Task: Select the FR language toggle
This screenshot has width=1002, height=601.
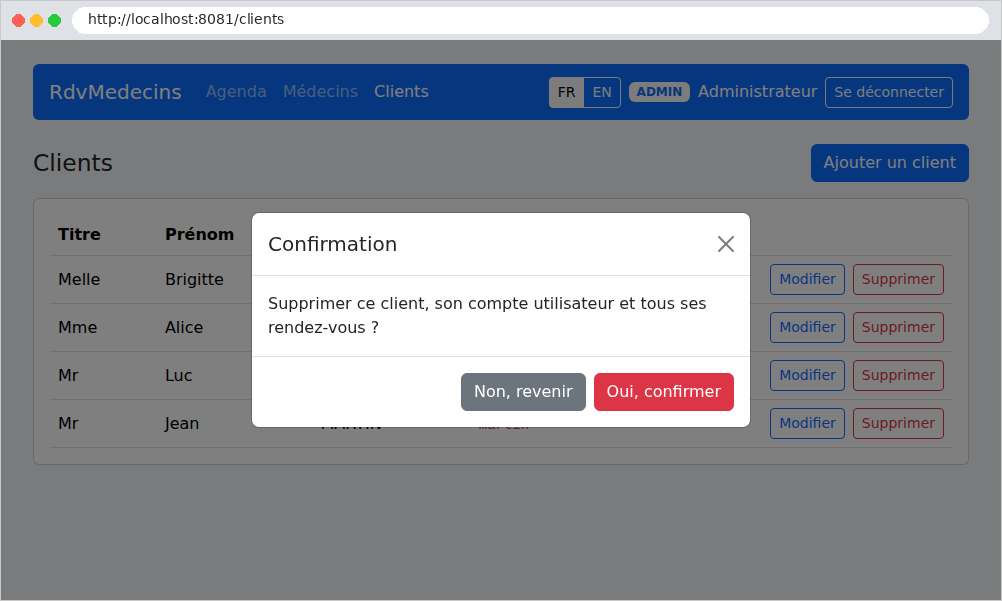Action: (566, 92)
